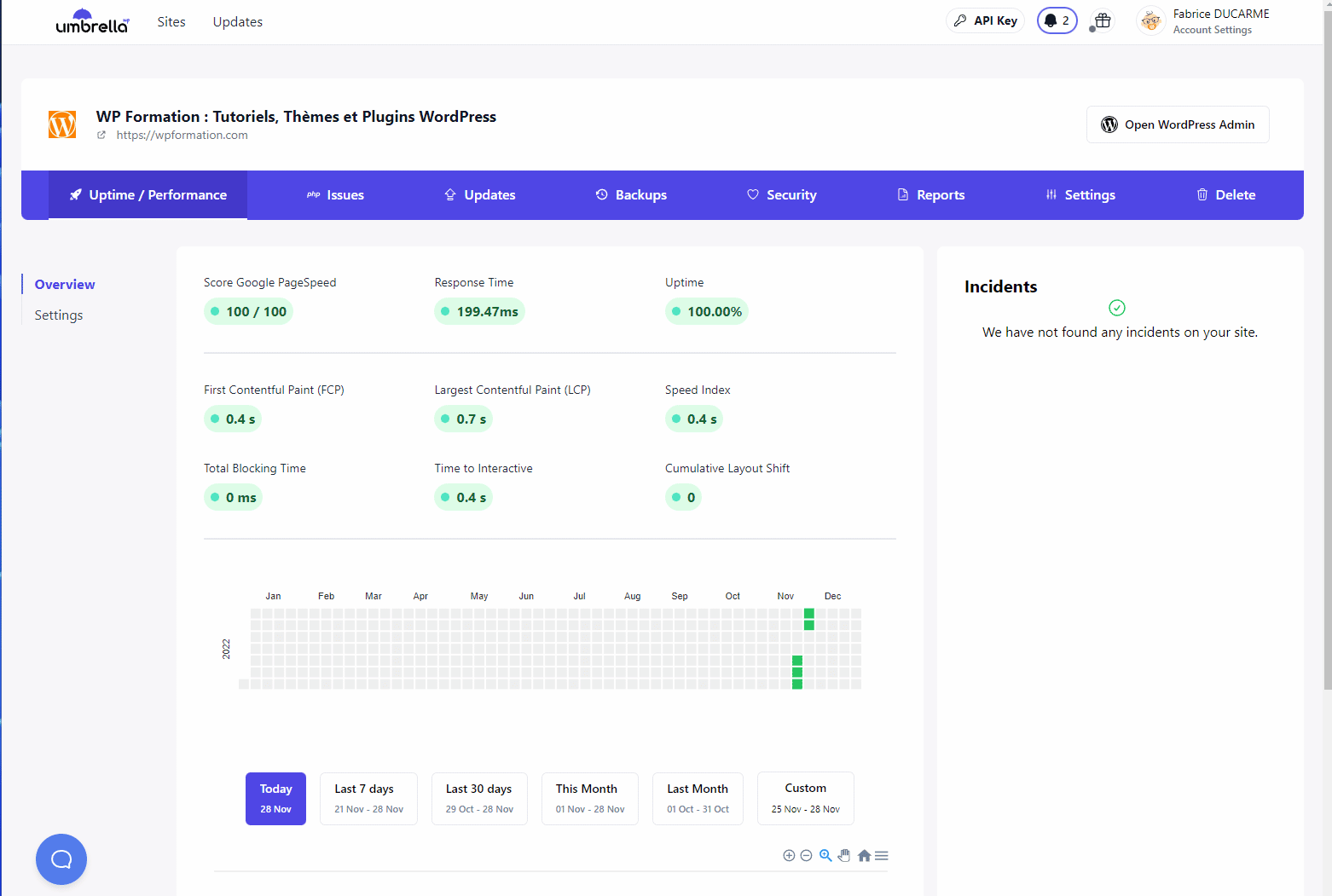The width and height of the screenshot is (1332, 896).
Task: Click the zoom out chart icon
Action: 806,856
